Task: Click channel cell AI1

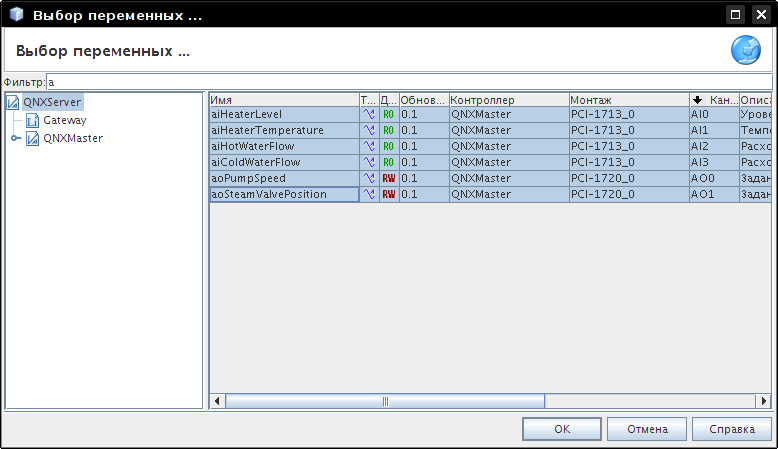Action: pos(714,130)
